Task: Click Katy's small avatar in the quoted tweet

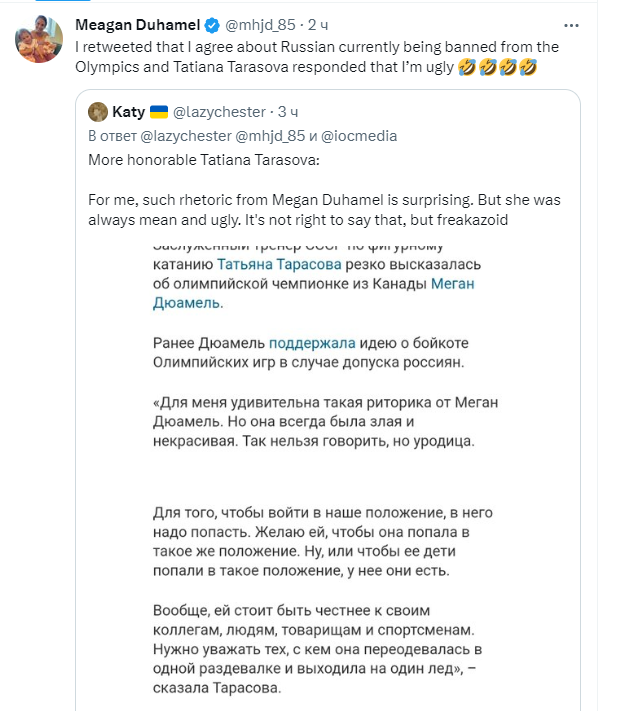Action: [98, 111]
